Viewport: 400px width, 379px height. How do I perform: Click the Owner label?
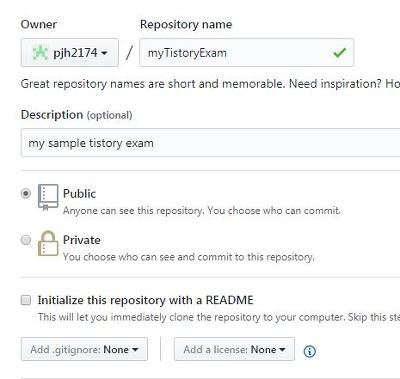(x=39, y=24)
